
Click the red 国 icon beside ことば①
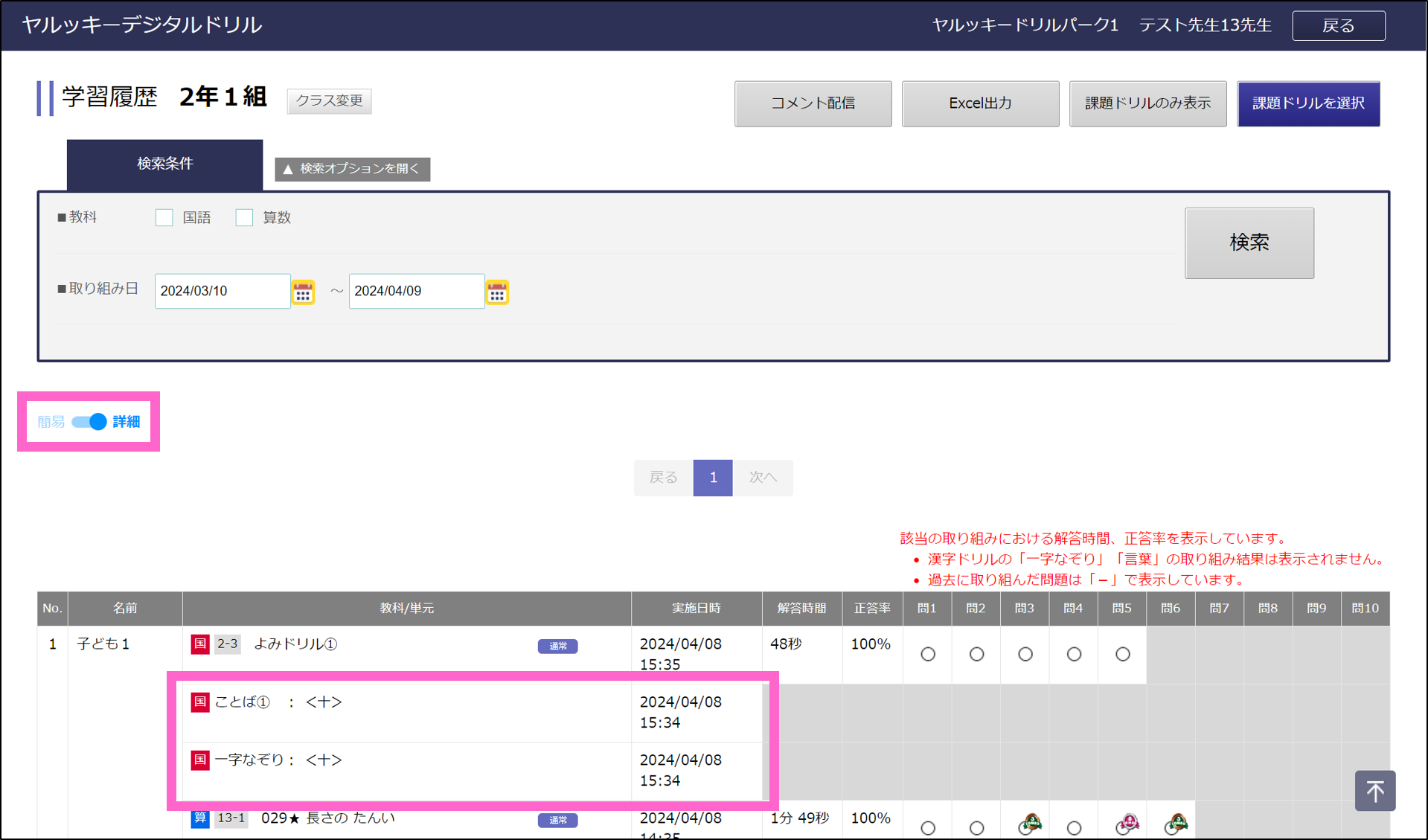click(200, 702)
